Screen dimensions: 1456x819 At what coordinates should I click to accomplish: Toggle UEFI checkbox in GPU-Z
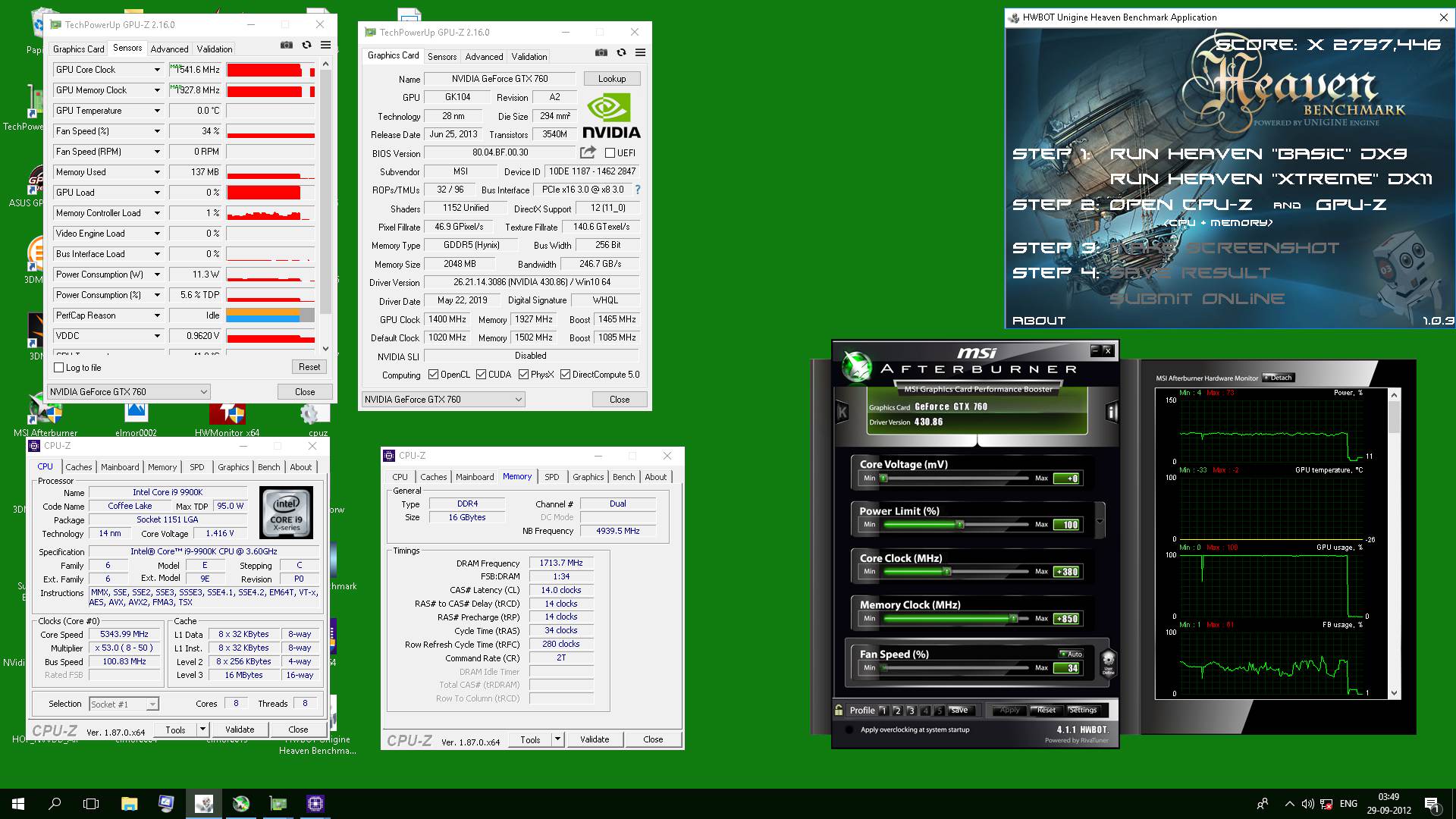(x=610, y=153)
